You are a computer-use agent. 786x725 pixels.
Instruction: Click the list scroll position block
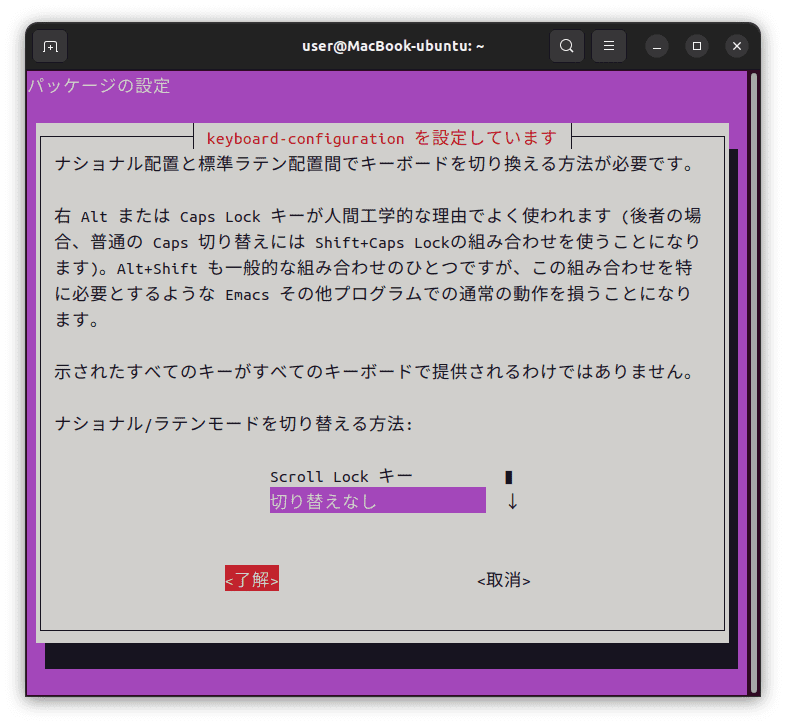pyautogui.click(x=509, y=477)
